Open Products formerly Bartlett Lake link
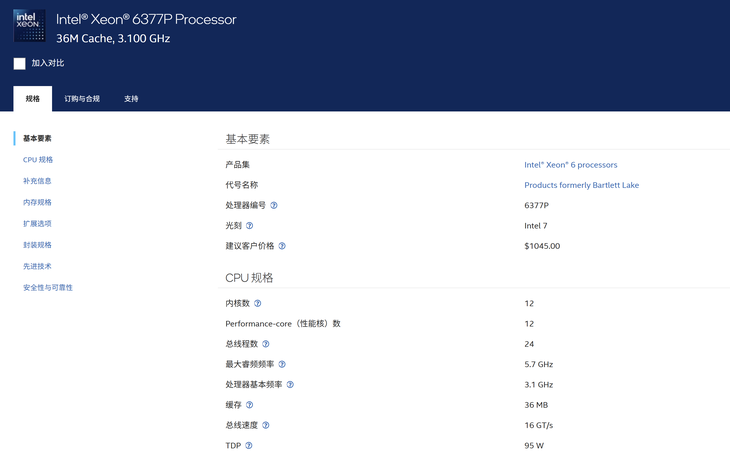Viewport: 730px width, 459px height. click(x=581, y=185)
